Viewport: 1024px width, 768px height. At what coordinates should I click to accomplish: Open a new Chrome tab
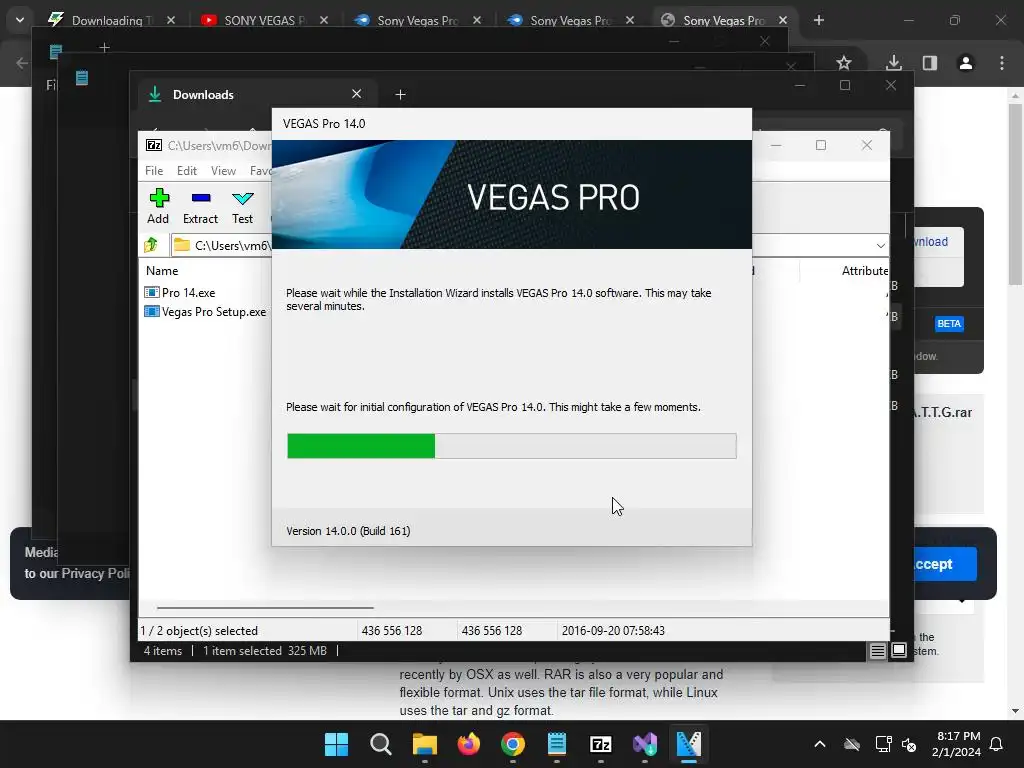pyautogui.click(x=819, y=20)
